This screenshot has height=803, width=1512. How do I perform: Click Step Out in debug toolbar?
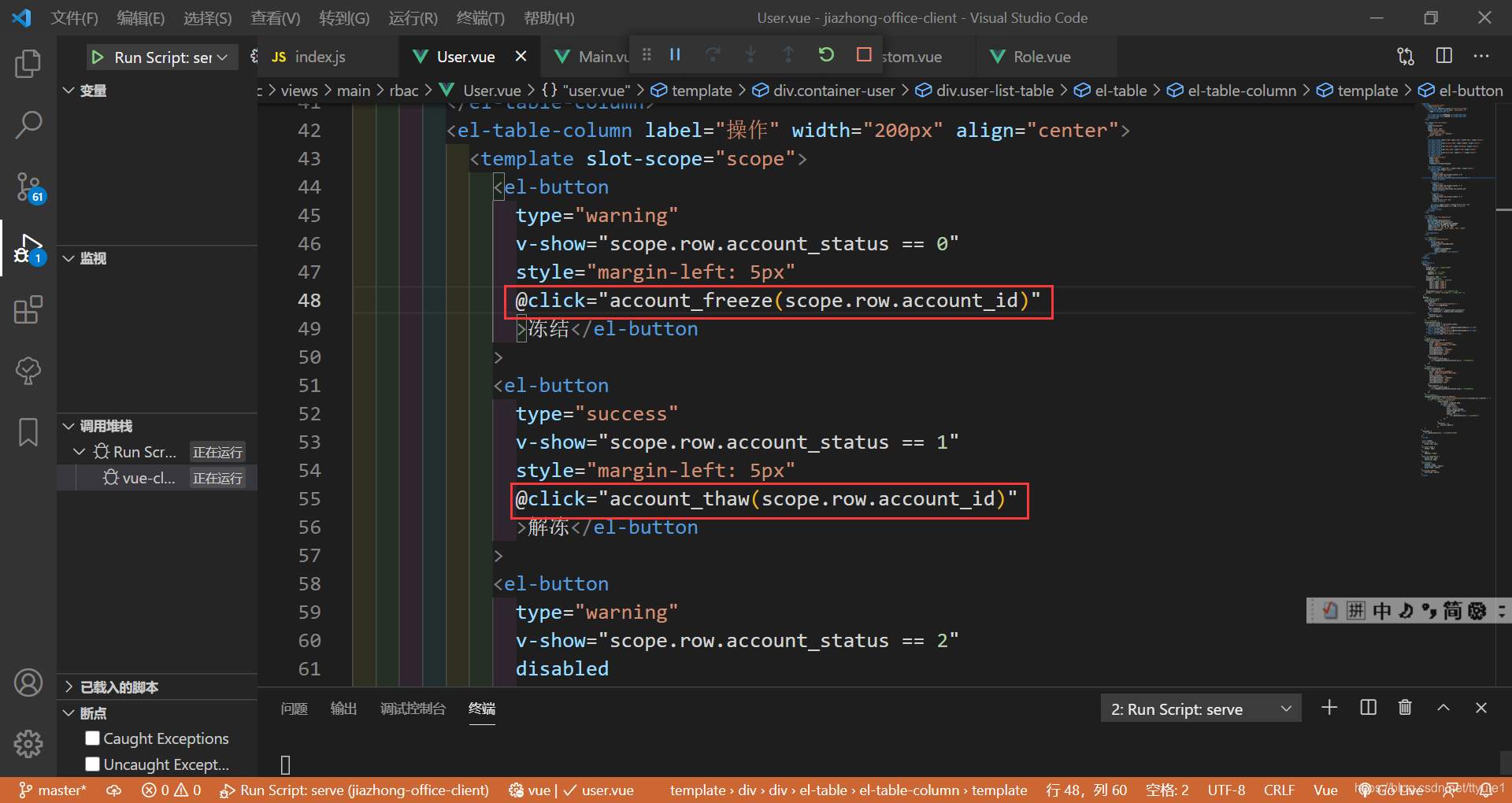788,54
